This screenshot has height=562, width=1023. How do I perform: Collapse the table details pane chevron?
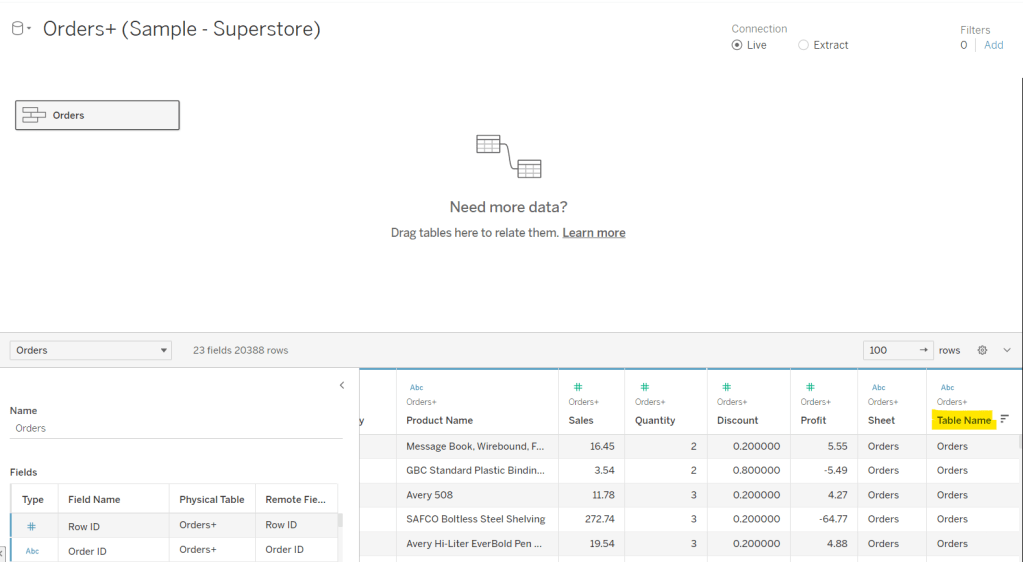click(342, 385)
